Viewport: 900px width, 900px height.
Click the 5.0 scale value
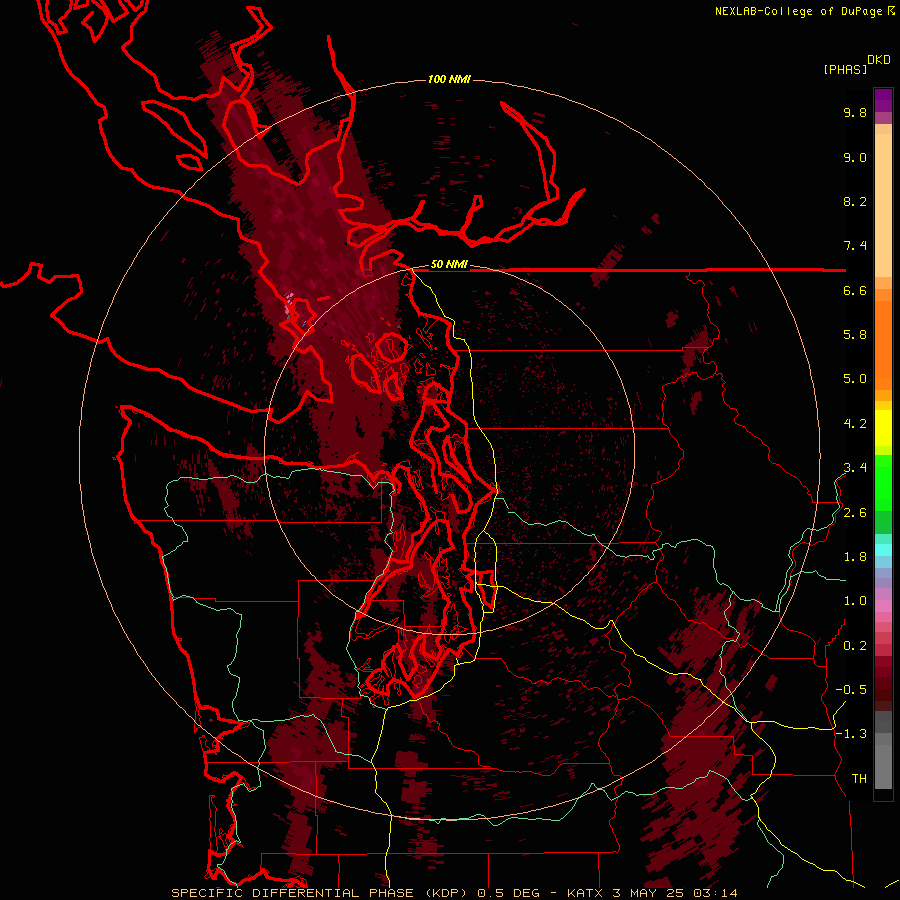[855, 379]
